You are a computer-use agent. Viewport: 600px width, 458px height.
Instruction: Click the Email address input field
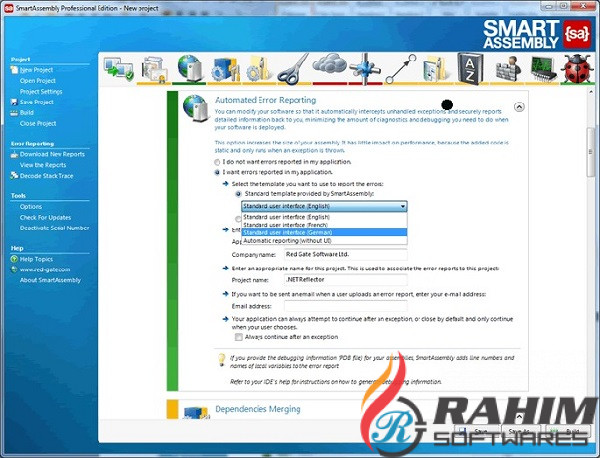(x=346, y=306)
